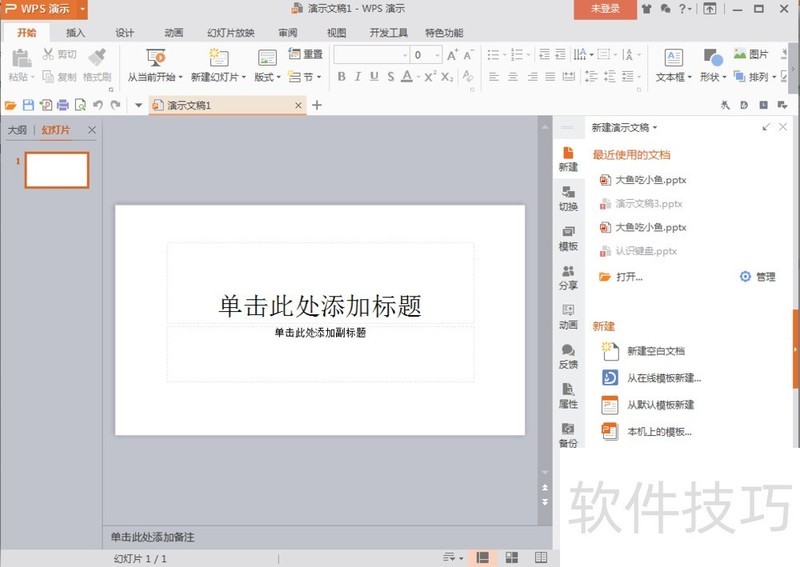Viewport: 800px width, 567px height.
Task: Click the Manage (管理) link
Action: pos(758,277)
